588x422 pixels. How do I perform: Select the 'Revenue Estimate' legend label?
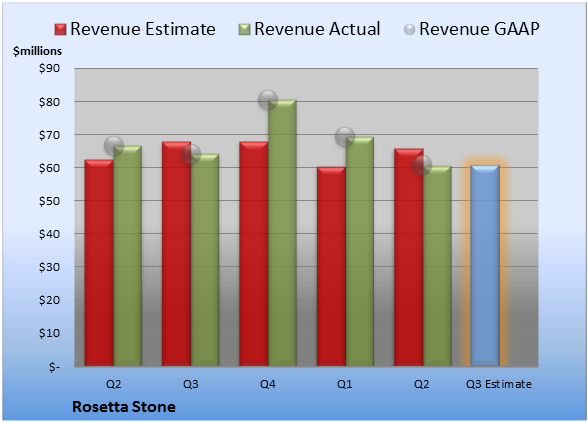[143, 29]
